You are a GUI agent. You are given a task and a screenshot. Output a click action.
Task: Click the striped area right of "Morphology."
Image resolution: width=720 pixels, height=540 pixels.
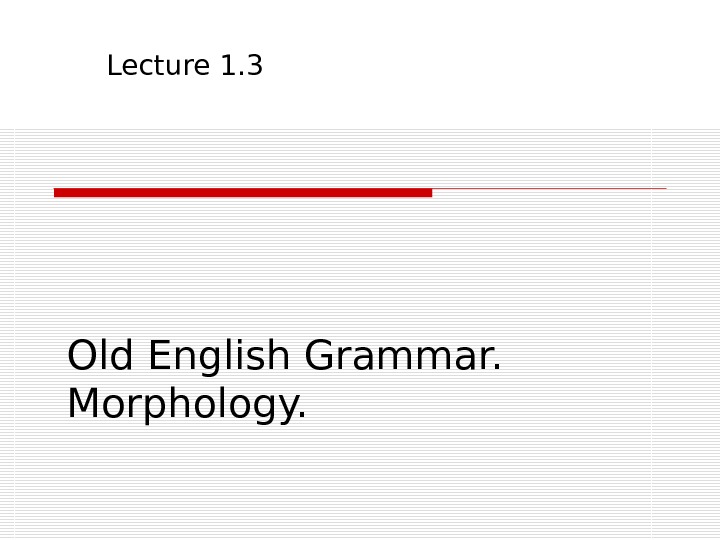click(x=500, y=406)
